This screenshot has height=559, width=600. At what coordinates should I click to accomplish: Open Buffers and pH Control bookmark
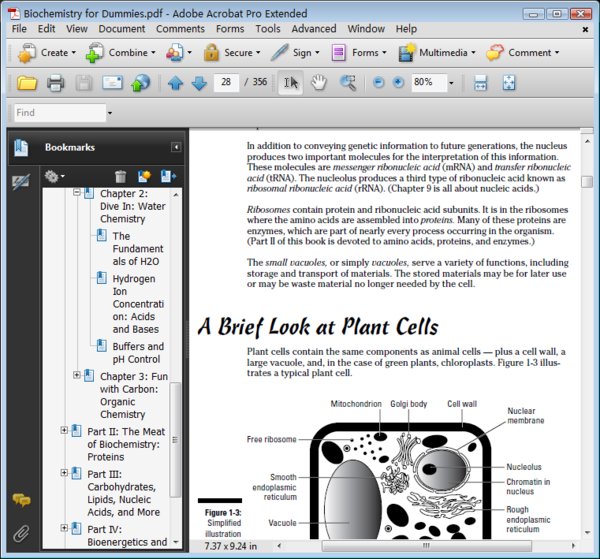point(138,353)
